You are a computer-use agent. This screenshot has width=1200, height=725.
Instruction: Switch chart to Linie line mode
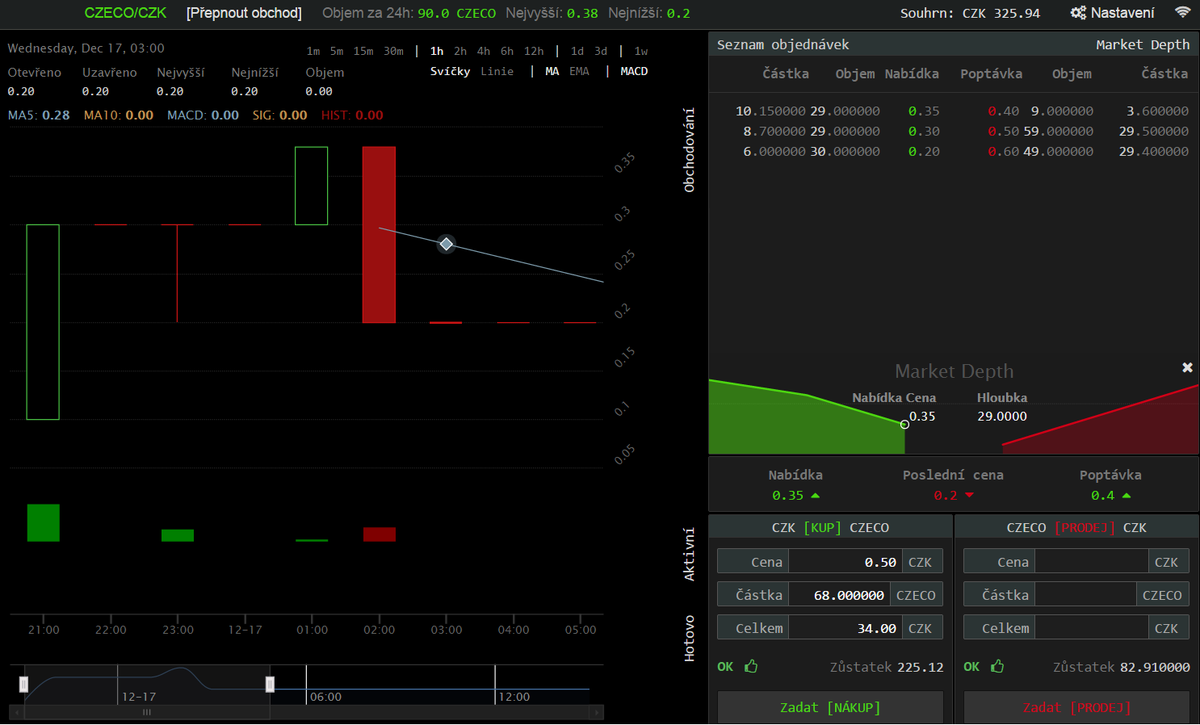click(497, 72)
